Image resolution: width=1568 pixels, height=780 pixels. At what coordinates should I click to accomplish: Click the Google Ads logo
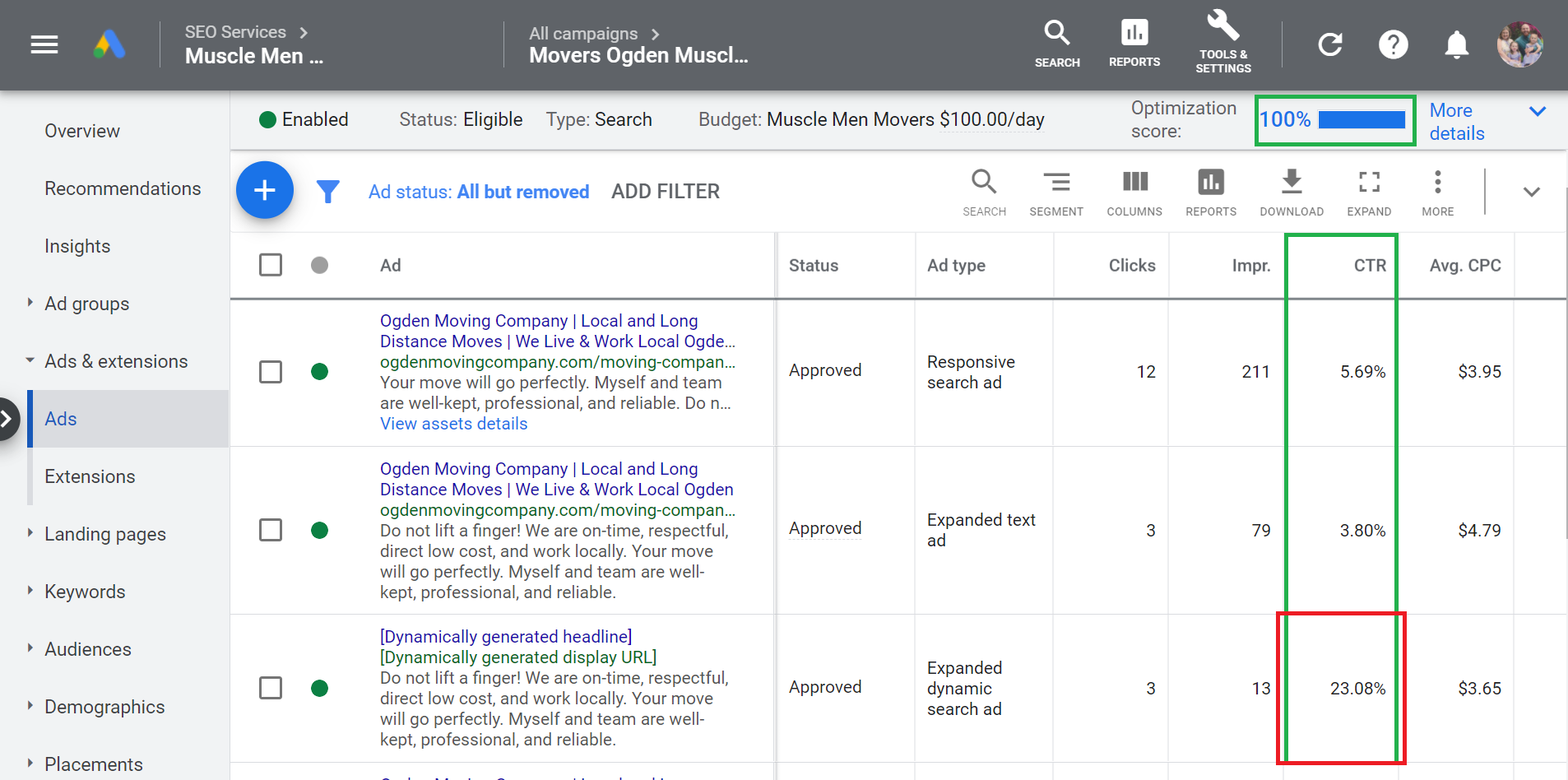(109, 44)
